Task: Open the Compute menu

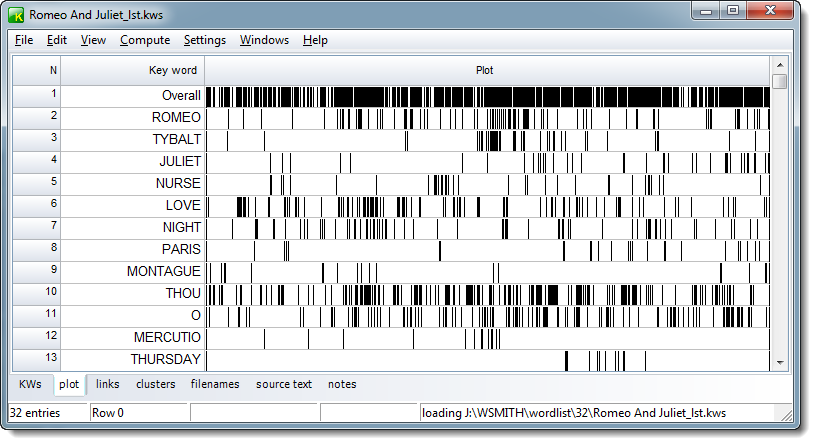Action: 144,40
